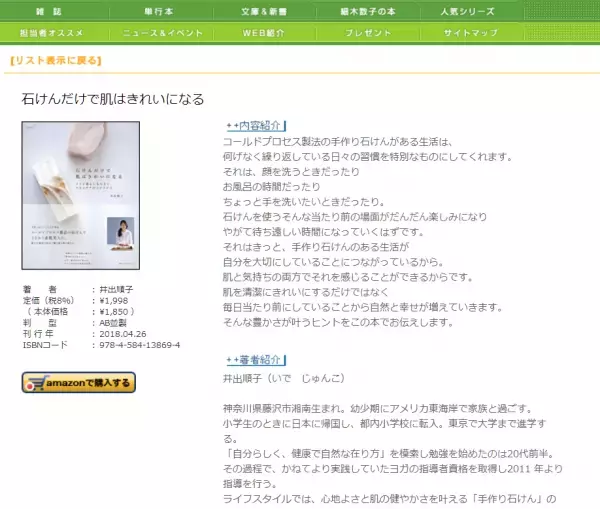Open the 人気シリーズ navigation tab
600x509 pixels.
[x=468, y=11]
